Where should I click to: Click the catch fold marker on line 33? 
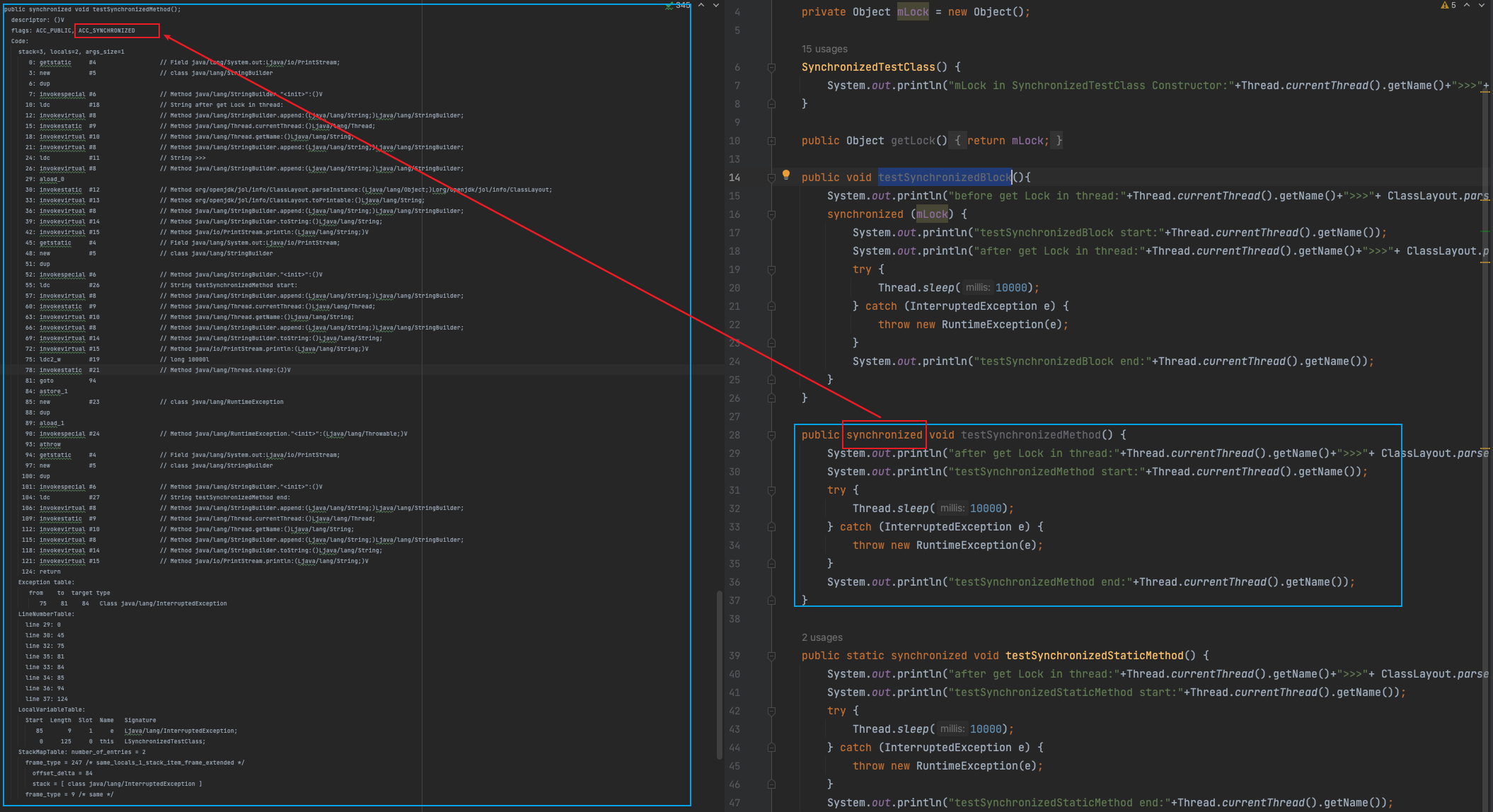(x=771, y=527)
